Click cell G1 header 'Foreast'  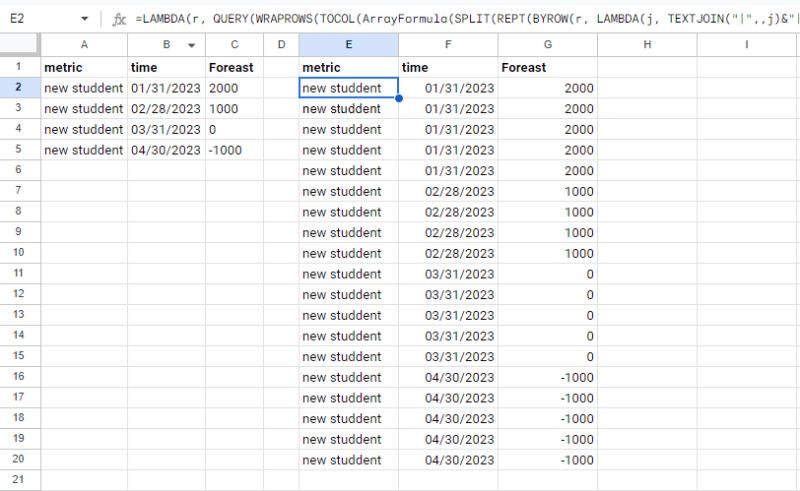[x=547, y=67]
